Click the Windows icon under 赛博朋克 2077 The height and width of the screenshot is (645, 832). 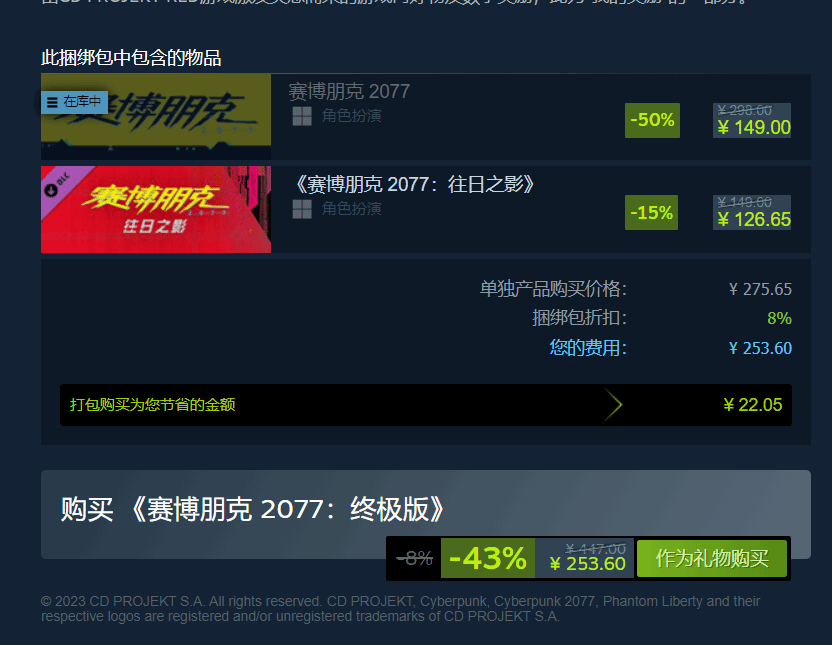(302, 116)
